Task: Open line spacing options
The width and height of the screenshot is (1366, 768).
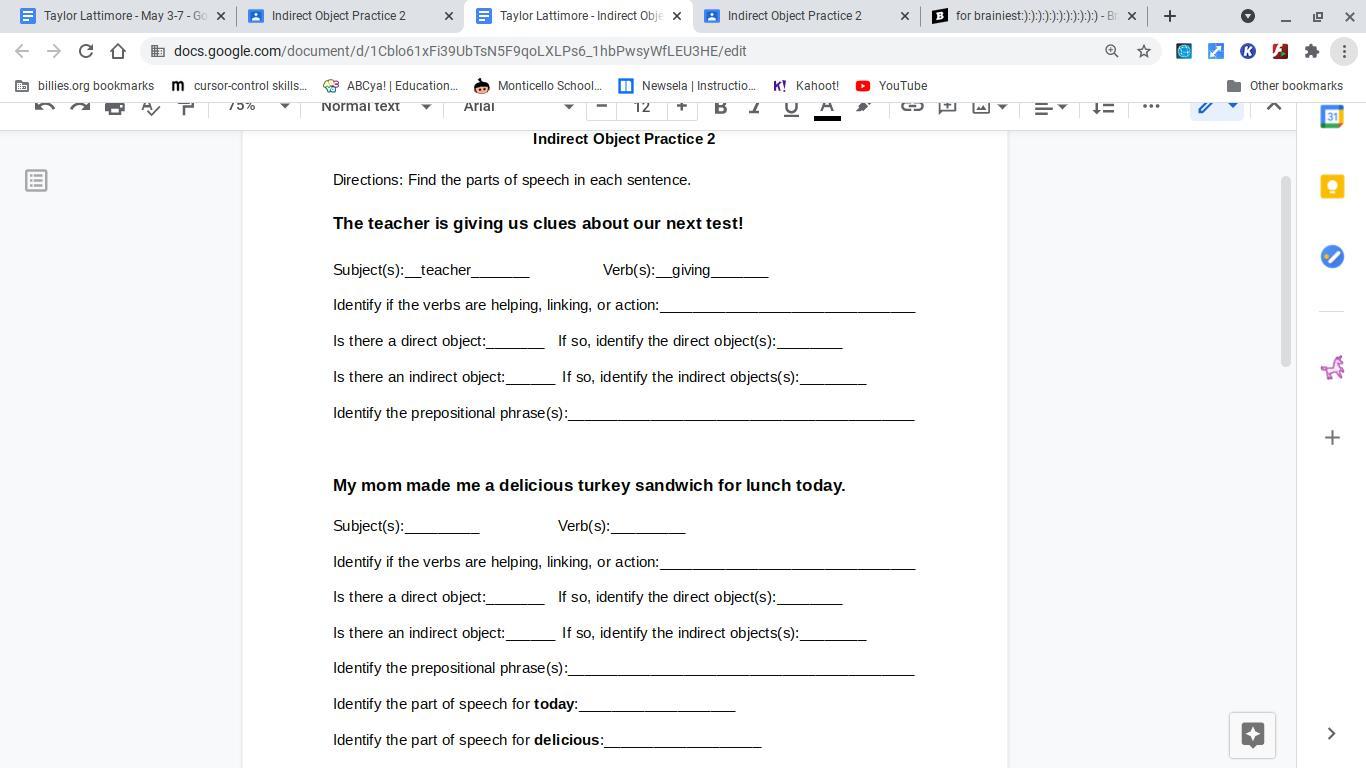Action: [1103, 106]
